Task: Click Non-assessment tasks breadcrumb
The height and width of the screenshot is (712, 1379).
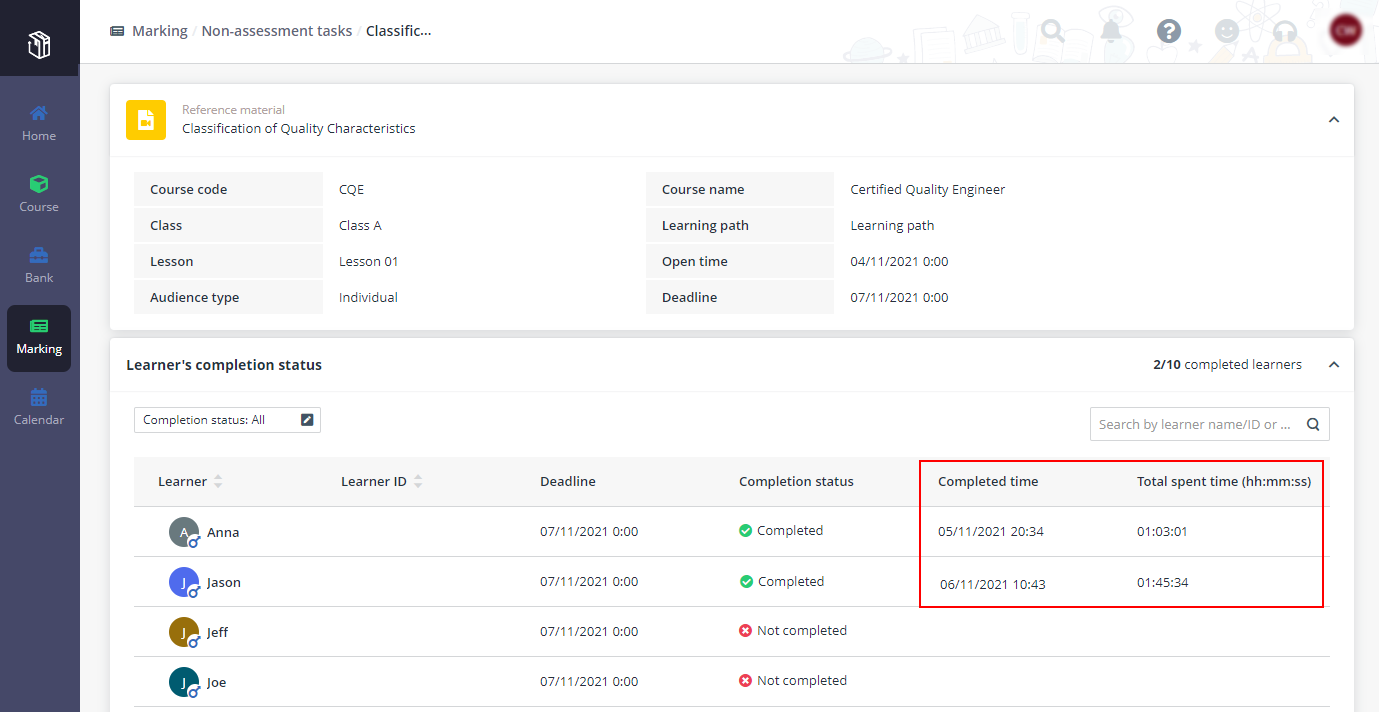Action: click(x=277, y=31)
